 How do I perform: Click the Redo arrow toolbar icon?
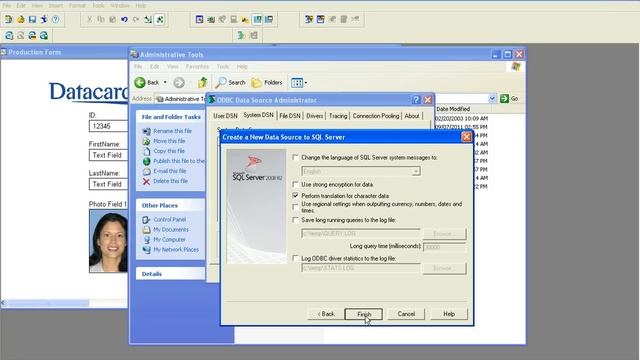coord(136,19)
